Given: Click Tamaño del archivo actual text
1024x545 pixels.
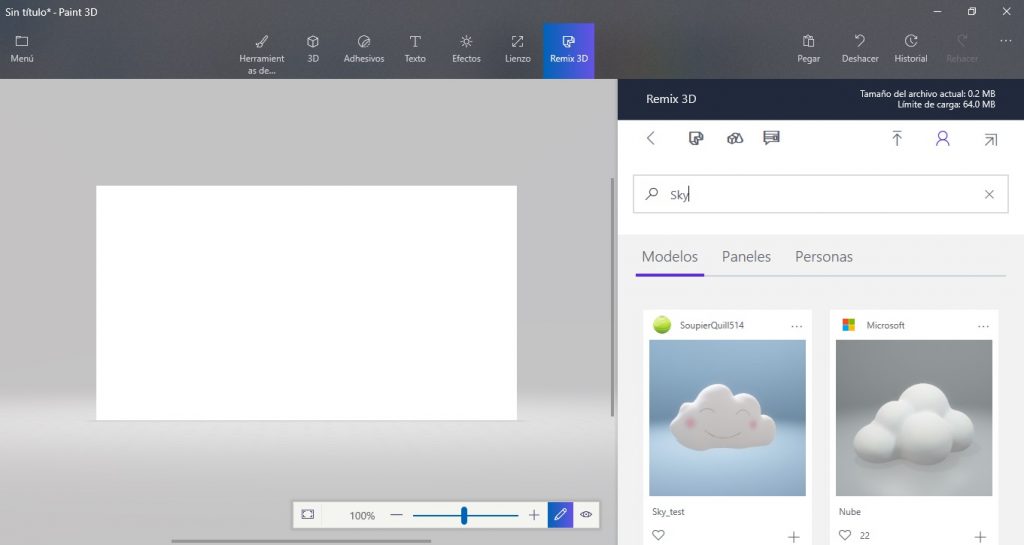Looking at the screenshot, I should pos(927,94).
